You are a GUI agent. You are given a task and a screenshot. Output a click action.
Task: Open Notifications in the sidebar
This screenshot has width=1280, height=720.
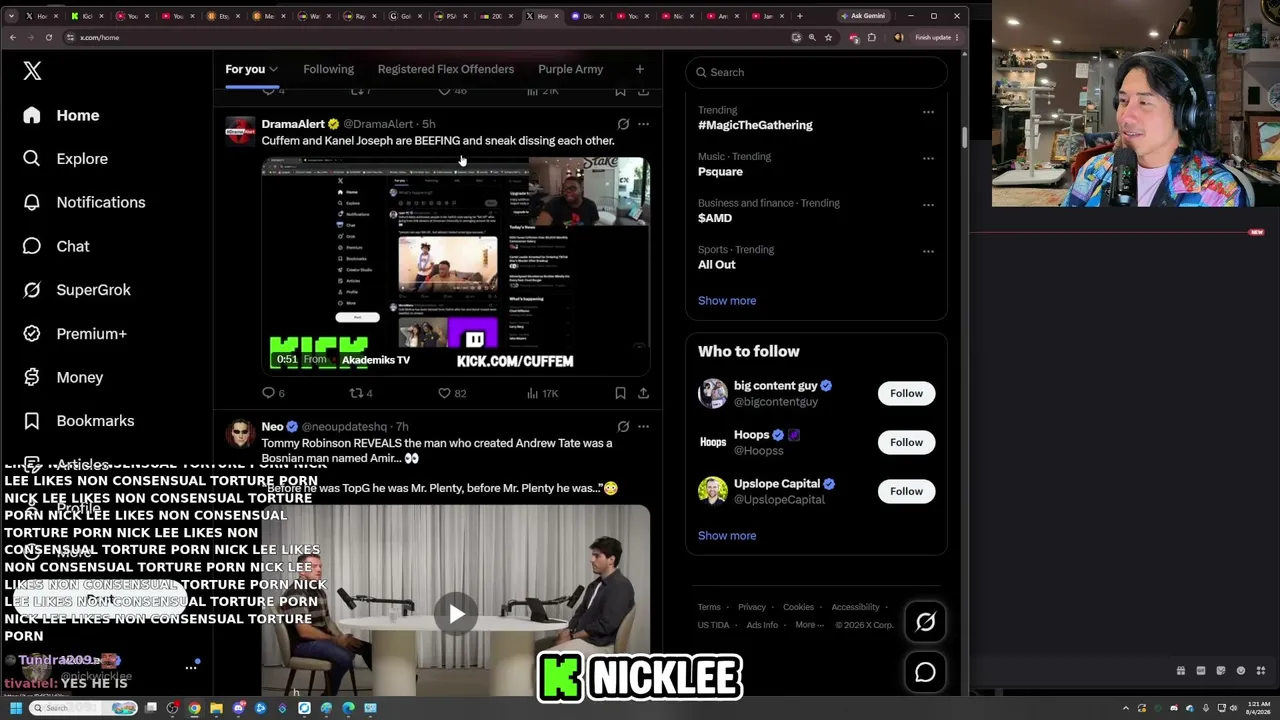tap(85, 202)
